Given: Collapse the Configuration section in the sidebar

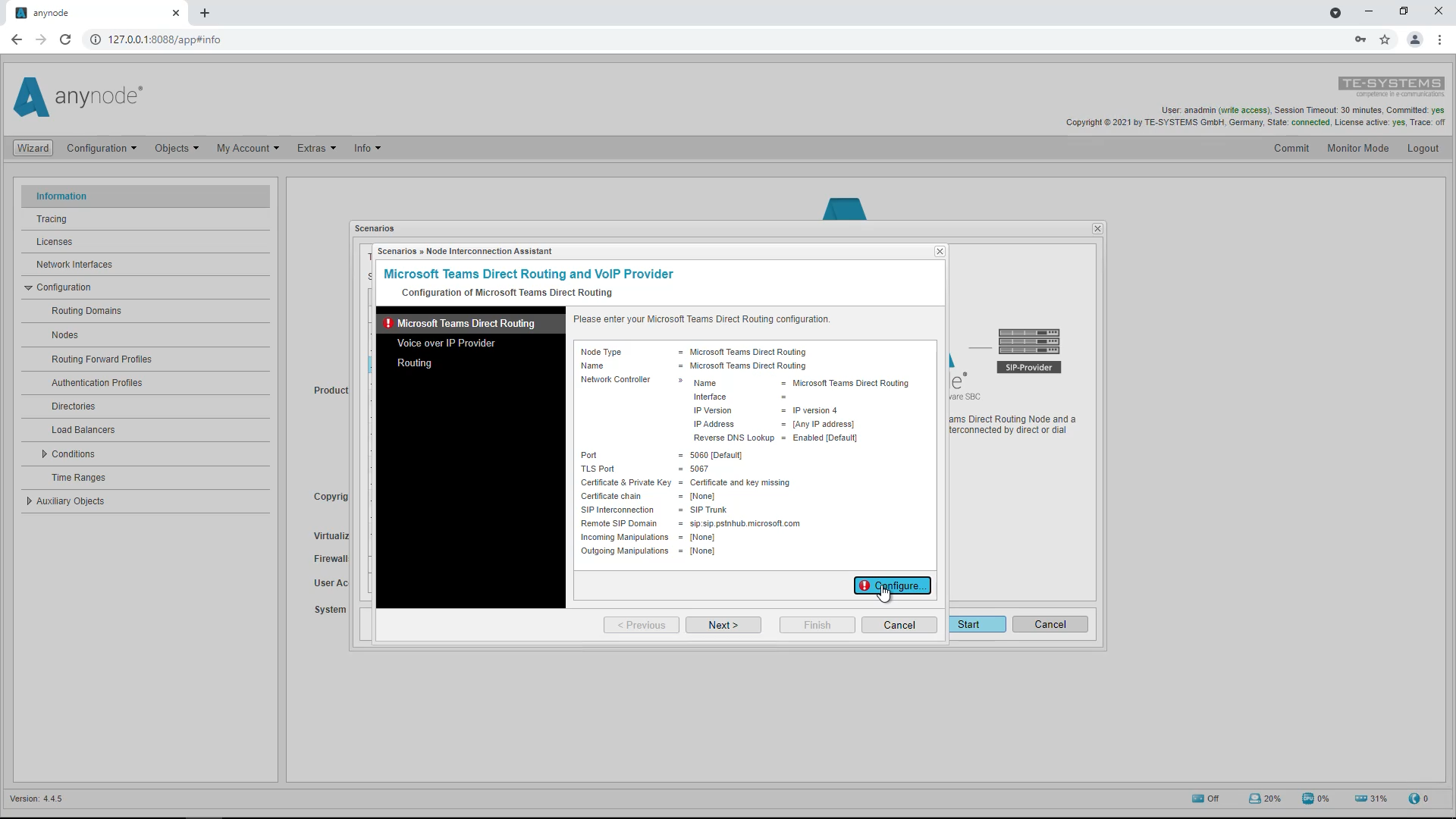Looking at the screenshot, I should tap(29, 287).
